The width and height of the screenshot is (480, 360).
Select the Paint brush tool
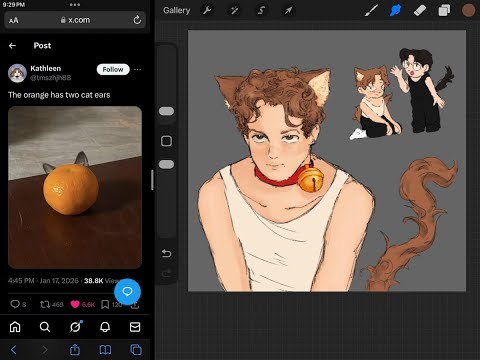(x=371, y=10)
